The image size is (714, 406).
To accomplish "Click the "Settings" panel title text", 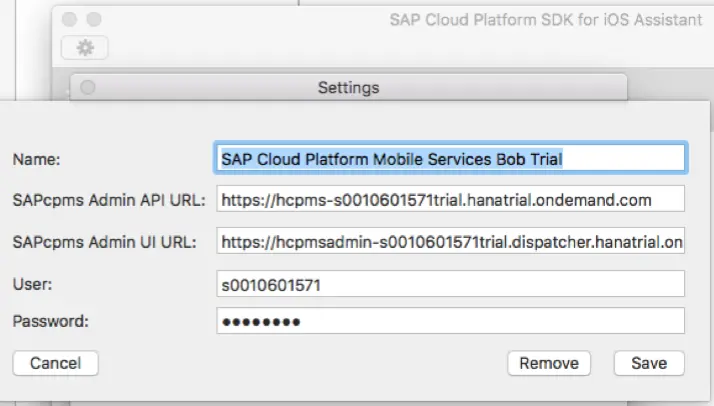I will 348,88.
